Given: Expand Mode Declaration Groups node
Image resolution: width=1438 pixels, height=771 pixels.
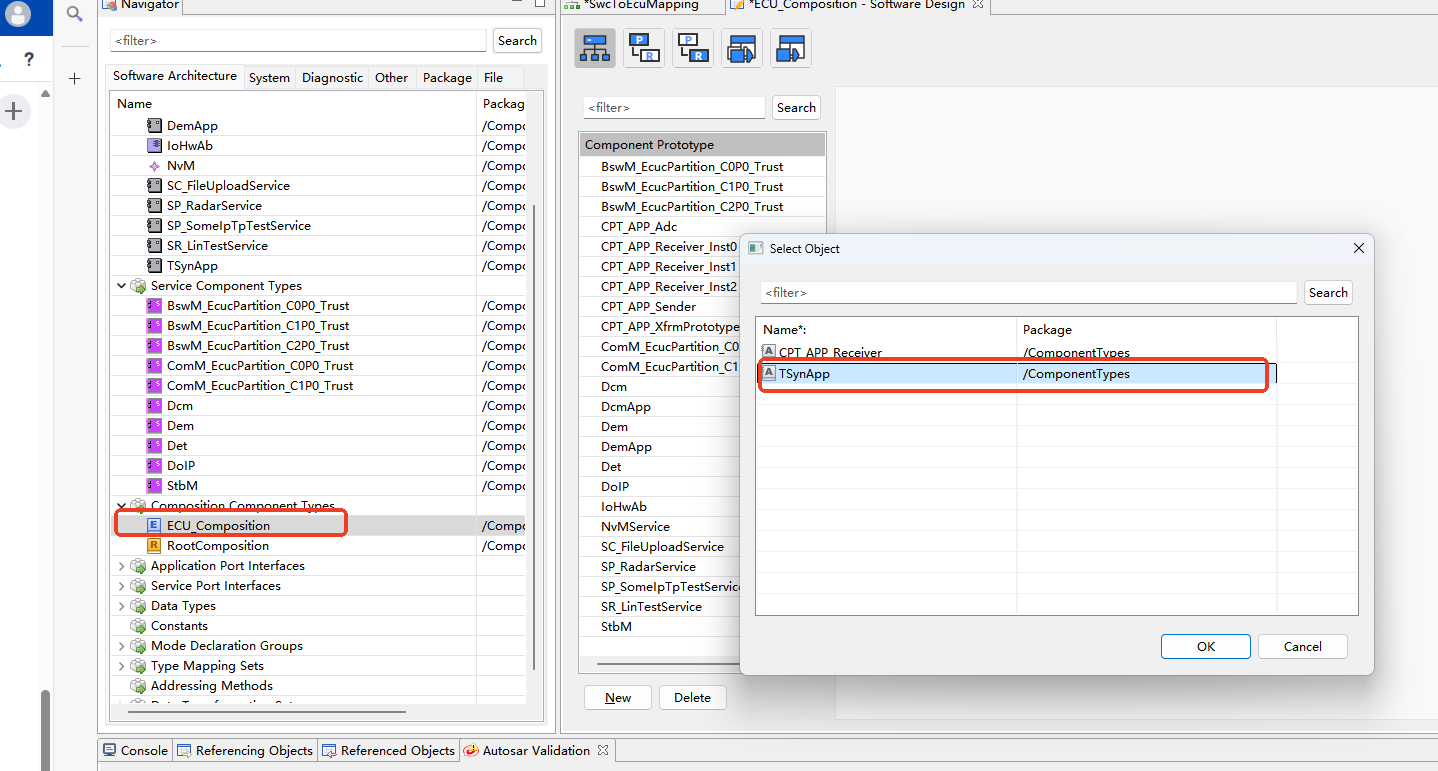Looking at the screenshot, I should tap(122, 646).
